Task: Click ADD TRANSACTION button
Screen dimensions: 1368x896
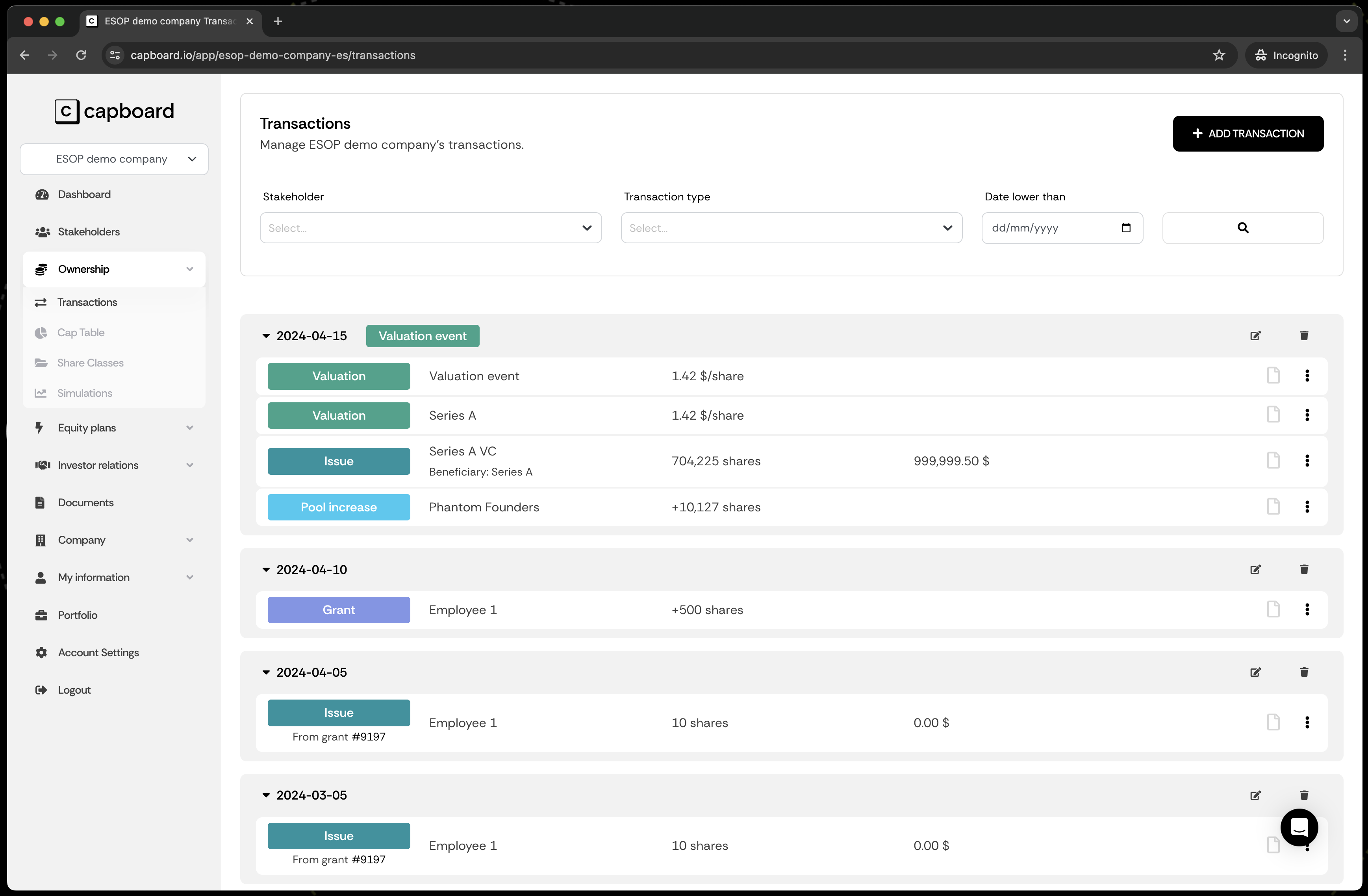Action: (x=1248, y=133)
